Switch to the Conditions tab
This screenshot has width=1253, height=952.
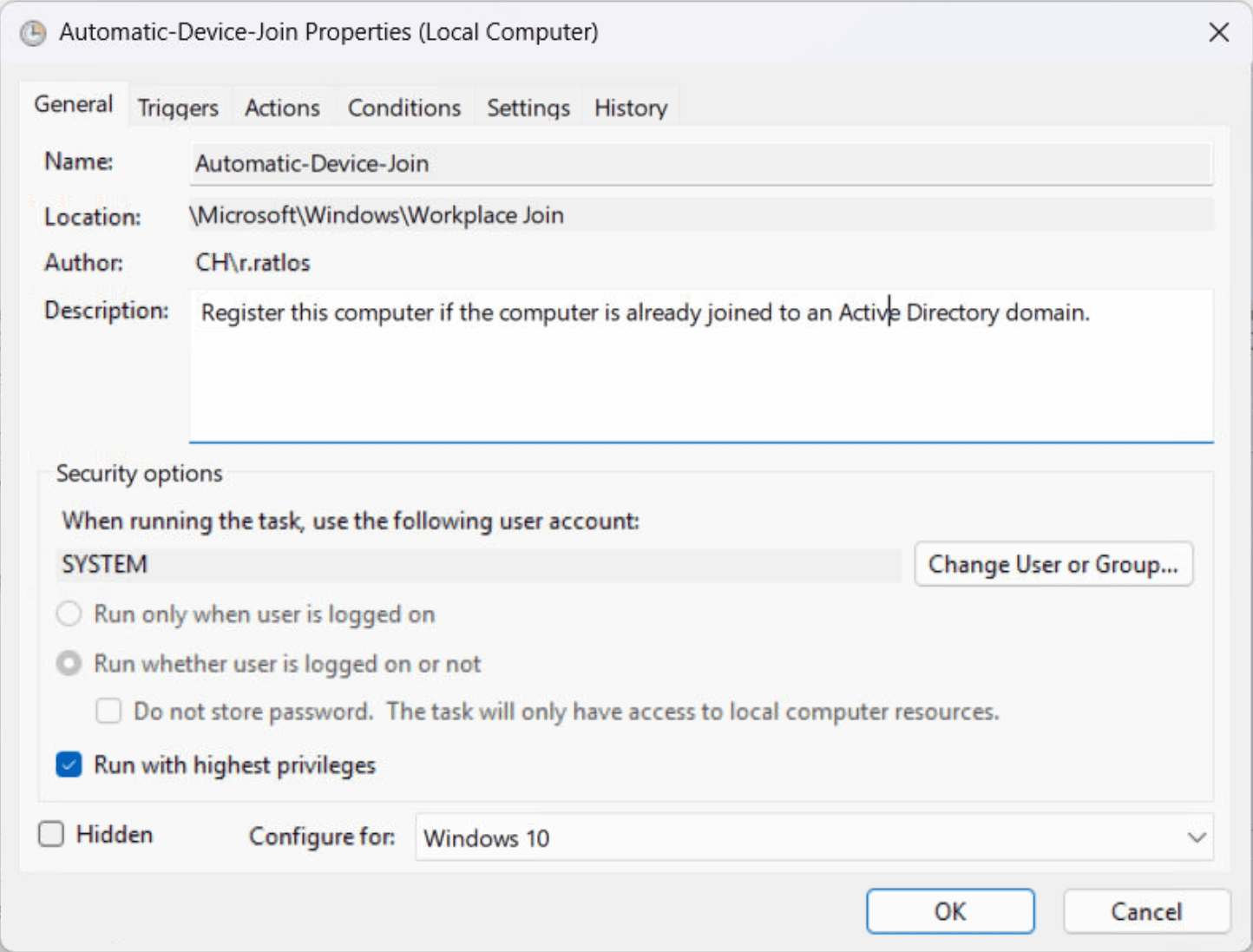click(403, 107)
